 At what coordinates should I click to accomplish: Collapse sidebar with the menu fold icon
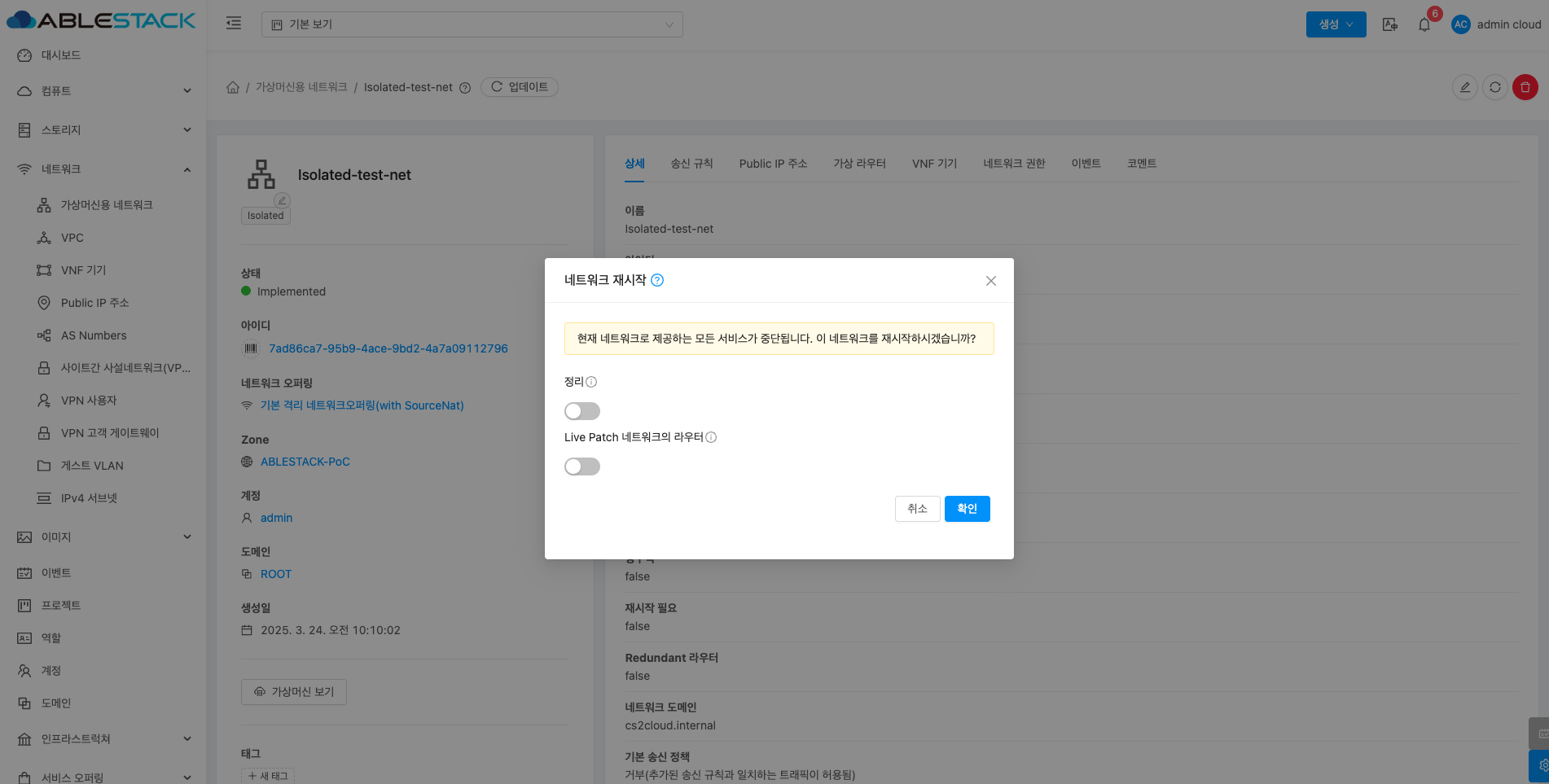[234, 24]
